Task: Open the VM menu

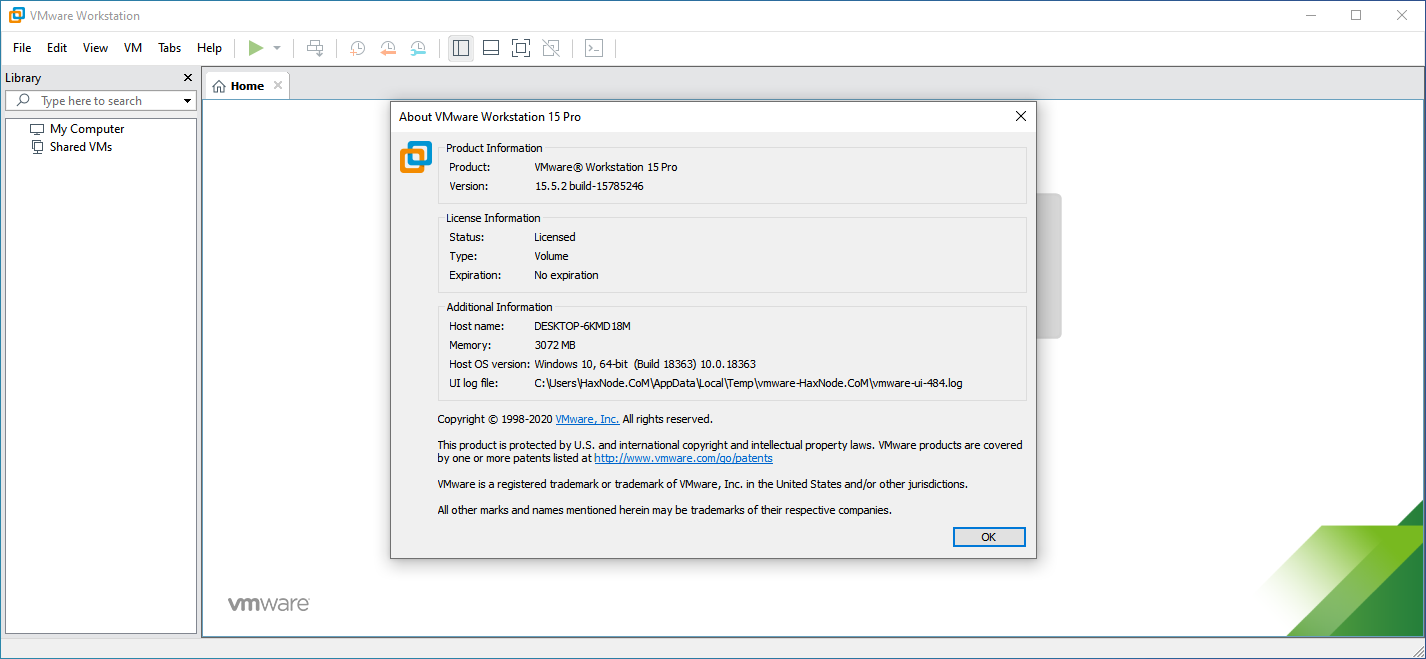Action: coord(133,48)
